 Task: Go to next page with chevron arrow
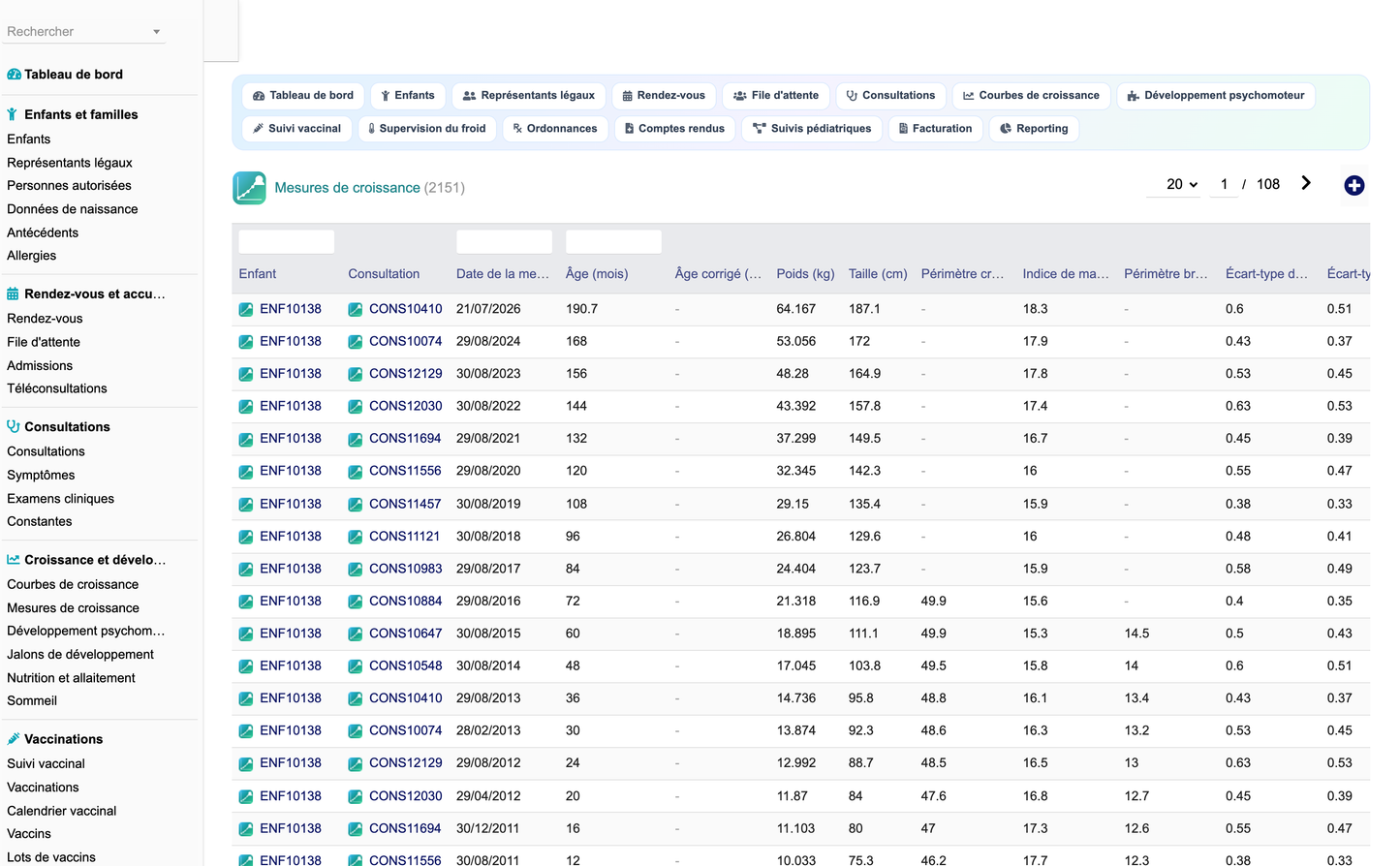1305,183
